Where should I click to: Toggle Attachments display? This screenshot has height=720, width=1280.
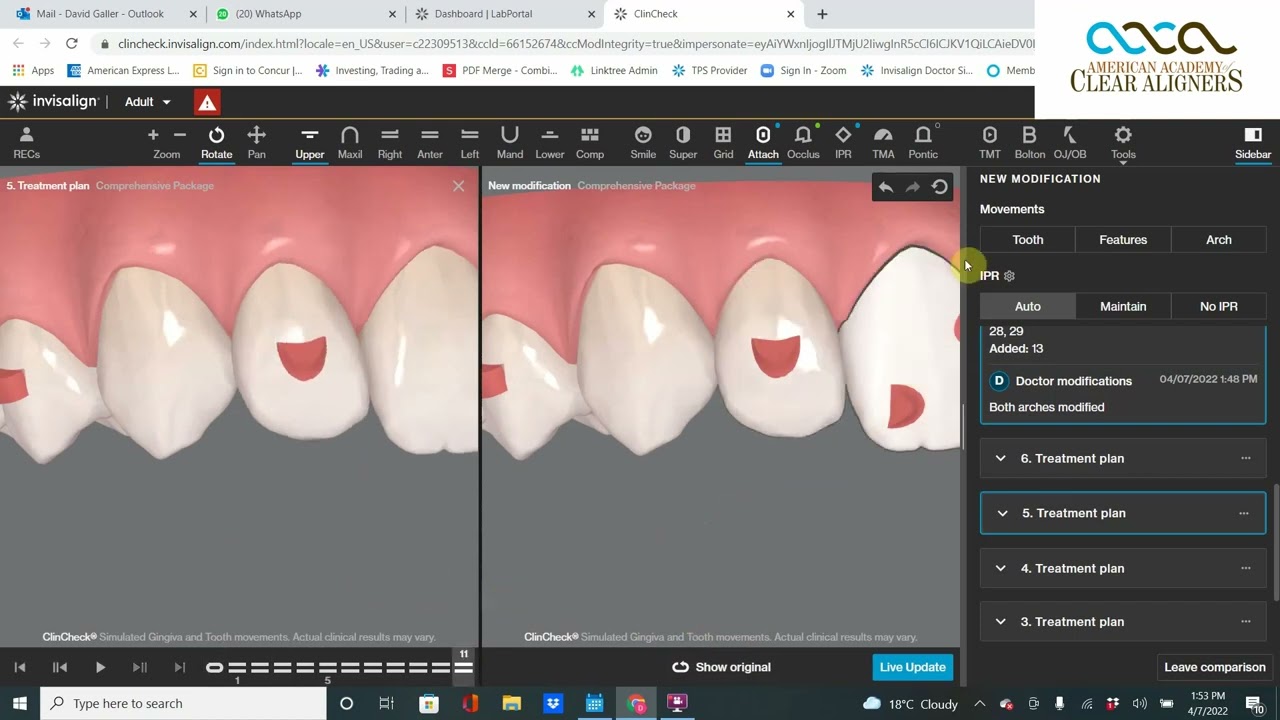tap(763, 142)
